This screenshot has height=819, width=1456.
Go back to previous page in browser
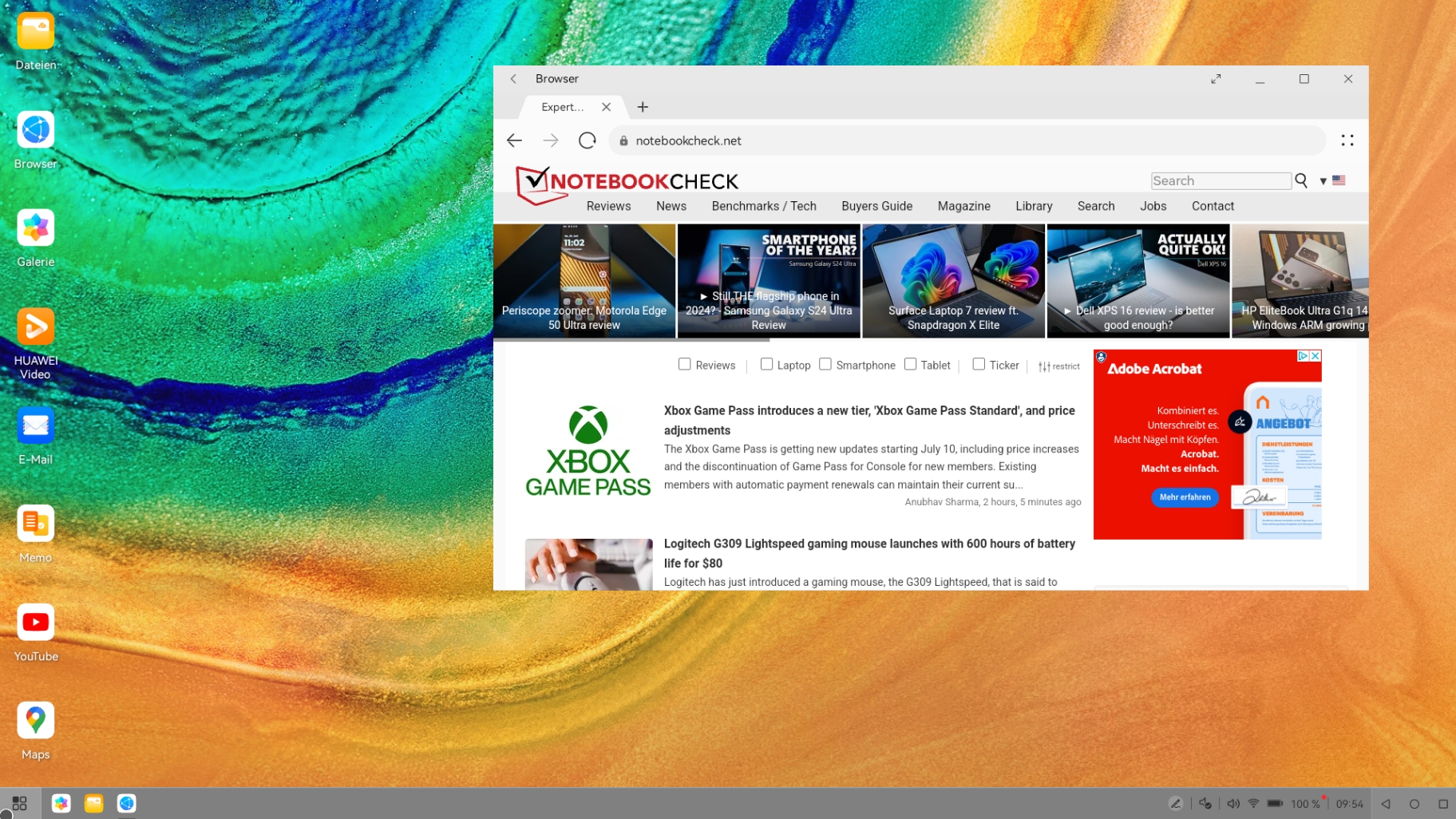(514, 140)
